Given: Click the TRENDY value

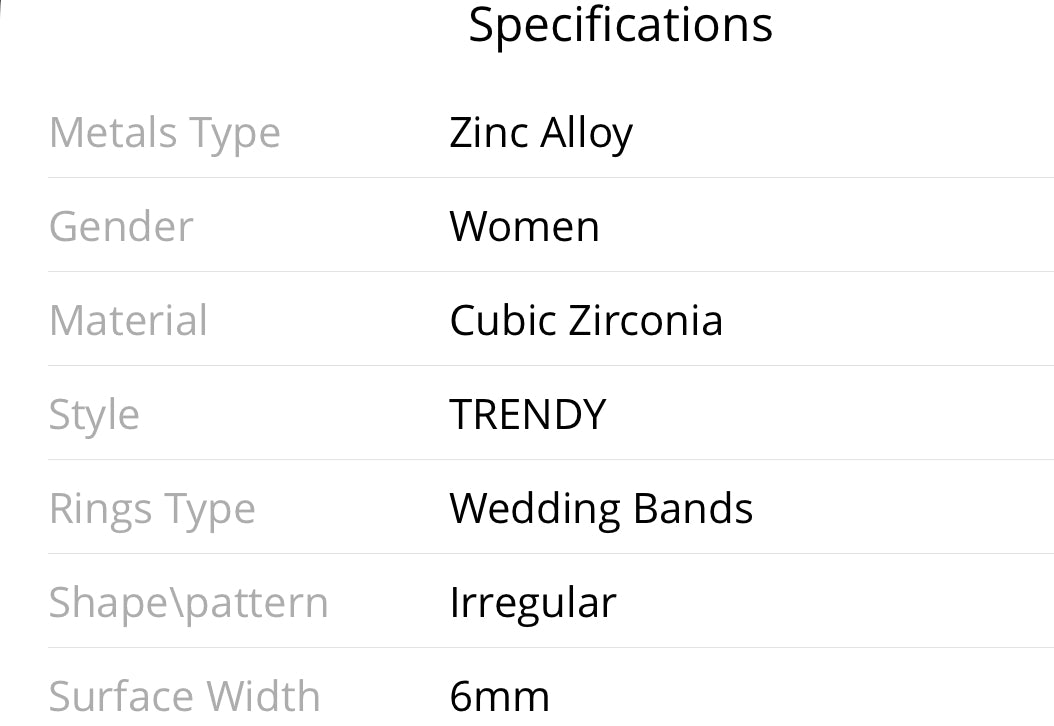Looking at the screenshot, I should 528,414.
